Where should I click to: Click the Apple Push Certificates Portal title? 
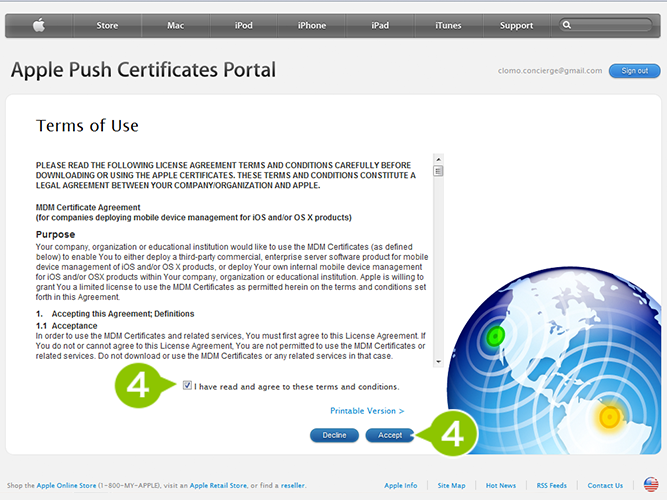143,70
